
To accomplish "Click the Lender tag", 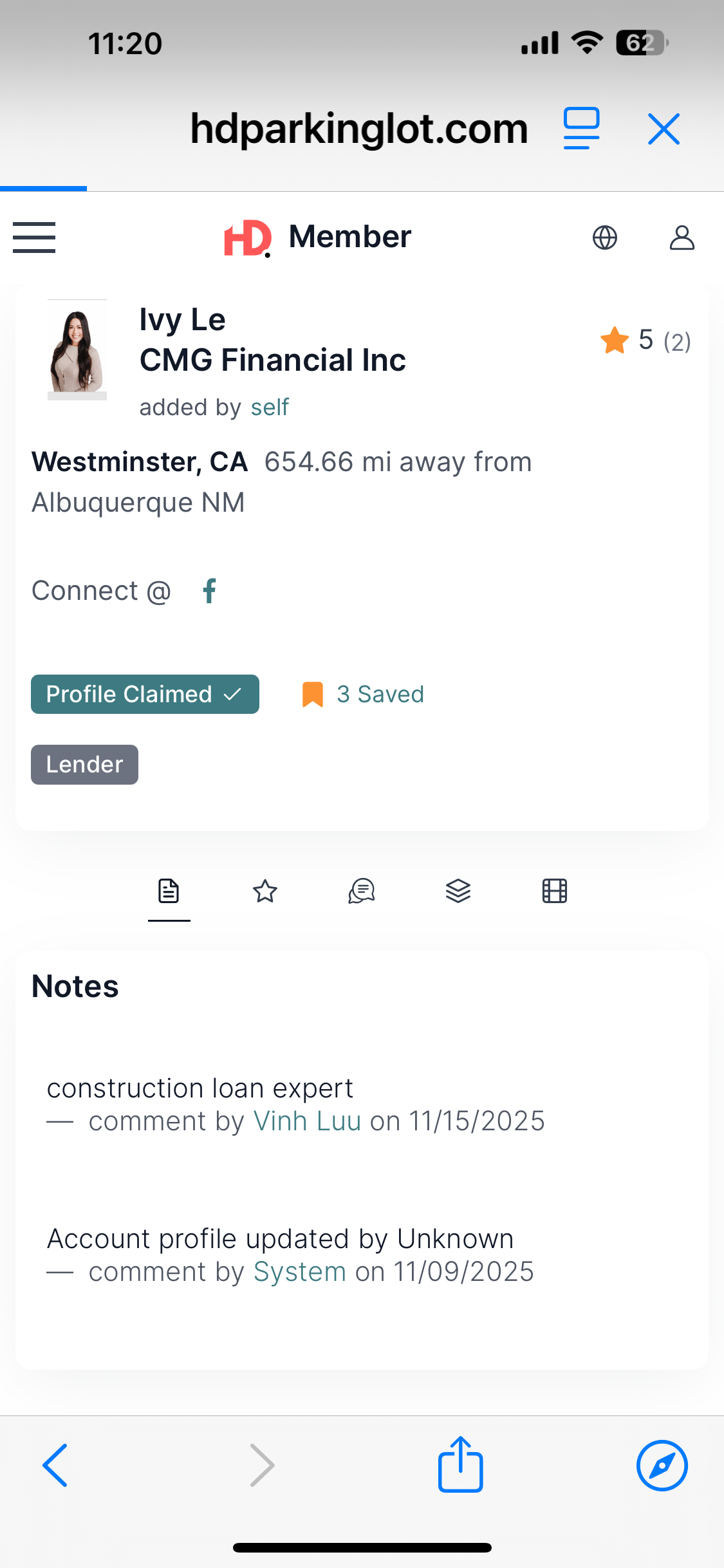I will [x=84, y=765].
